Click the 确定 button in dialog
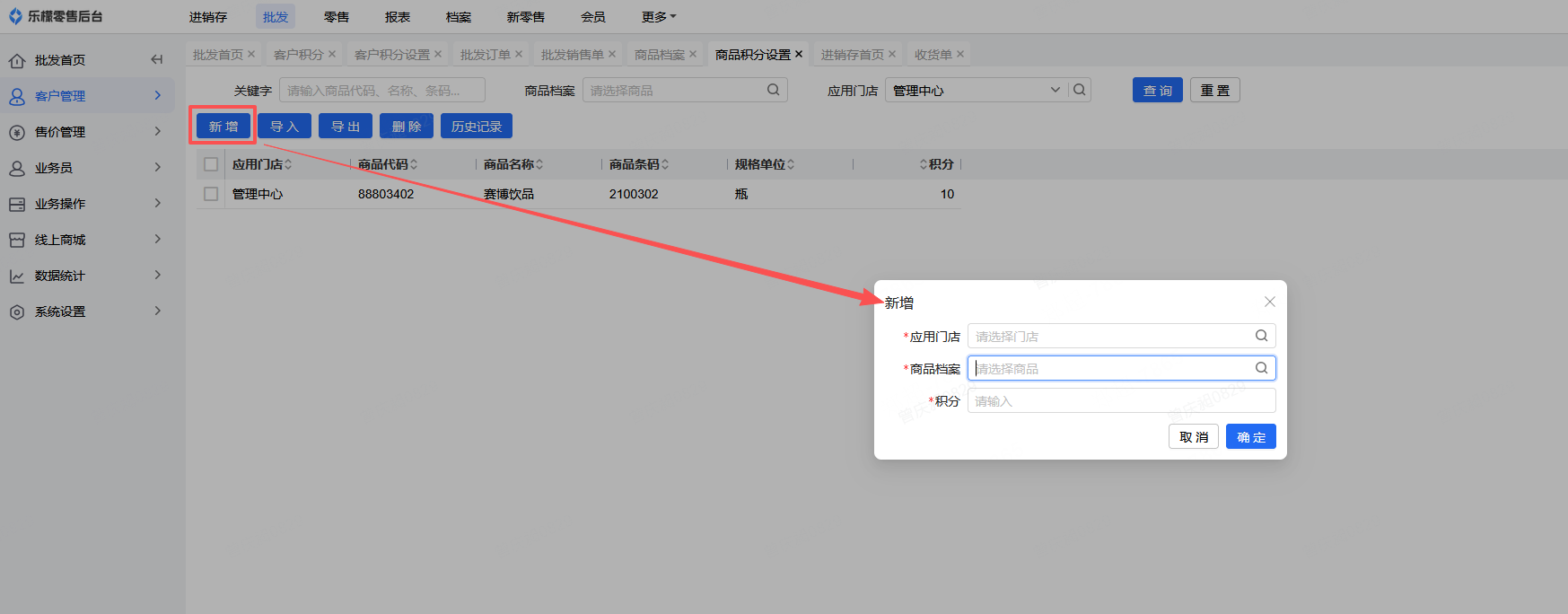Viewport: 1568px width, 614px height. click(1250, 437)
